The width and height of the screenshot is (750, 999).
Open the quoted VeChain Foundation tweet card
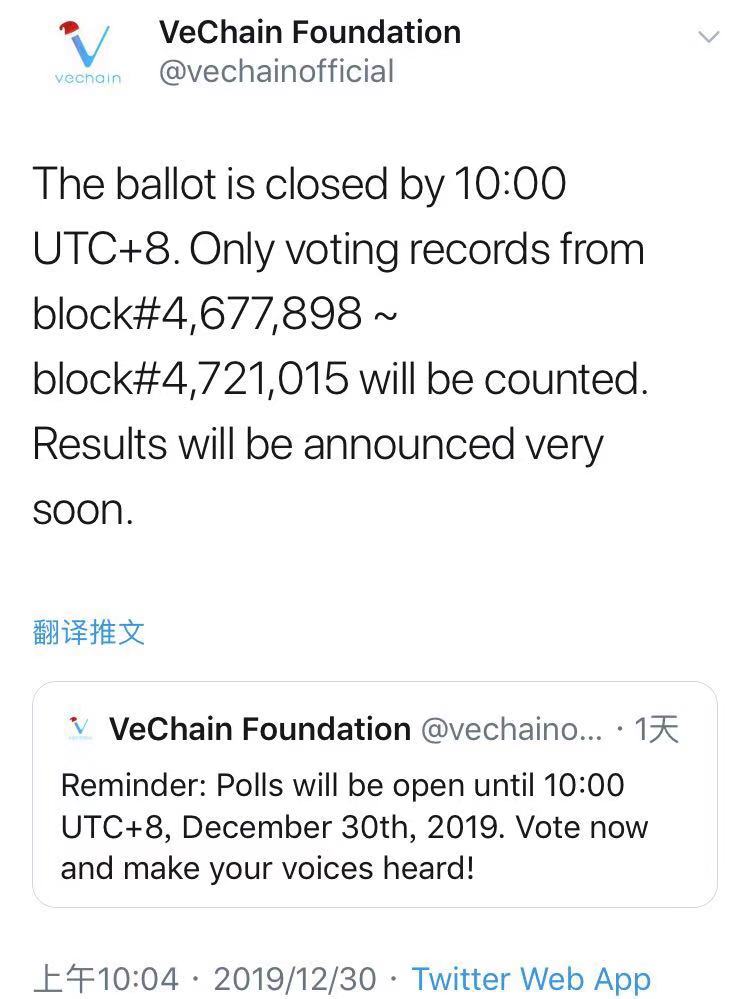(x=375, y=794)
